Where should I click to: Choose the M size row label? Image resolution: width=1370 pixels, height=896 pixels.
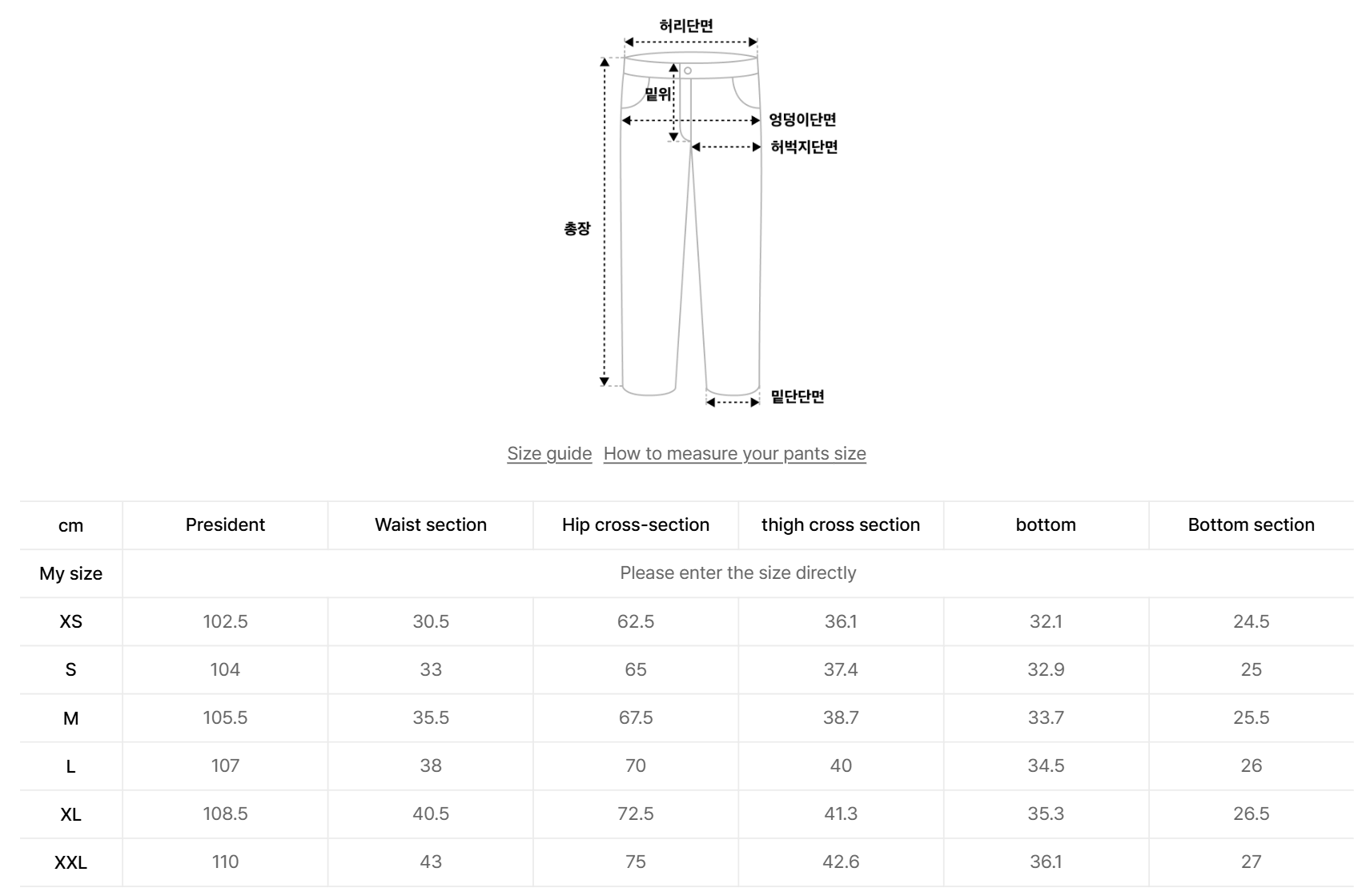coord(70,718)
